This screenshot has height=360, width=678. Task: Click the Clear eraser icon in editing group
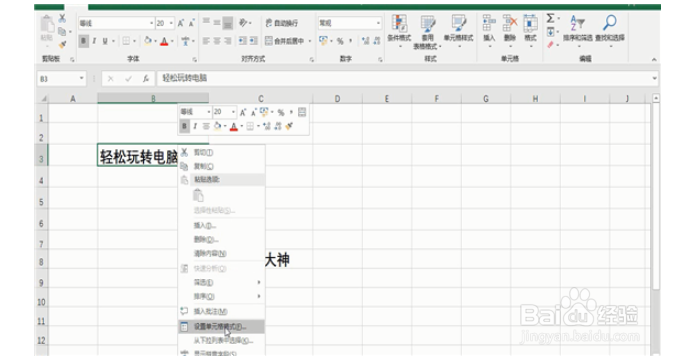550,45
